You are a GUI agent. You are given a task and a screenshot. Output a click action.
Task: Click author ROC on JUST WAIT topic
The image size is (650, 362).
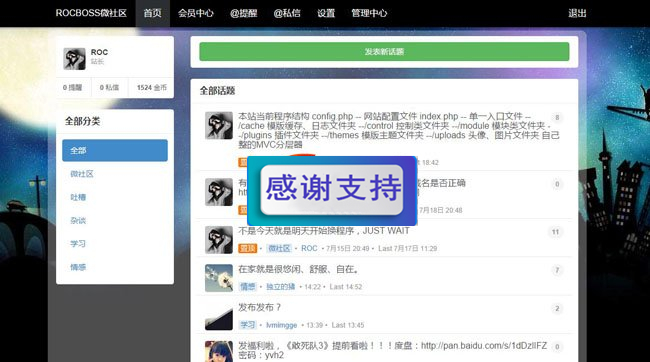(x=309, y=248)
